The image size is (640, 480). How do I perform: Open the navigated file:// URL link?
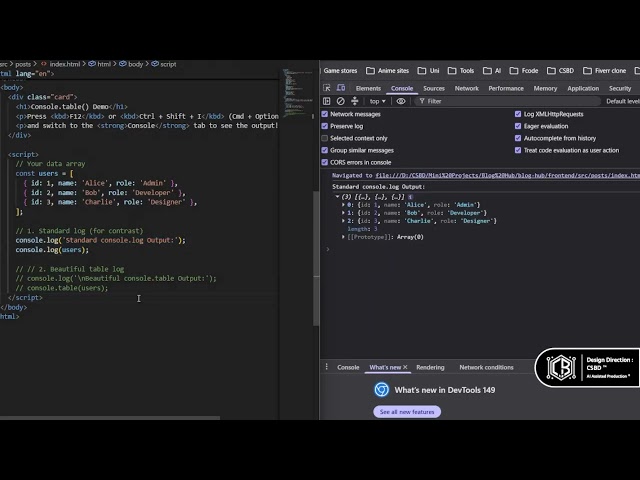pyautogui.click(x=507, y=176)
